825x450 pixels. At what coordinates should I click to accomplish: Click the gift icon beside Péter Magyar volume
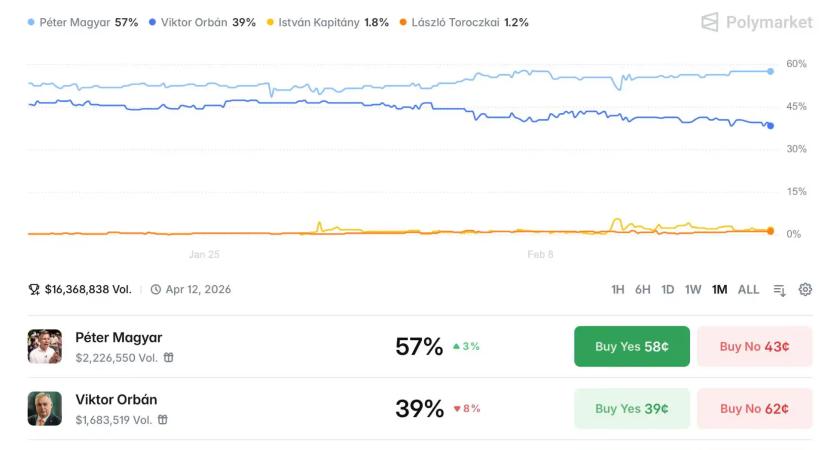click(x=169, y=357)
